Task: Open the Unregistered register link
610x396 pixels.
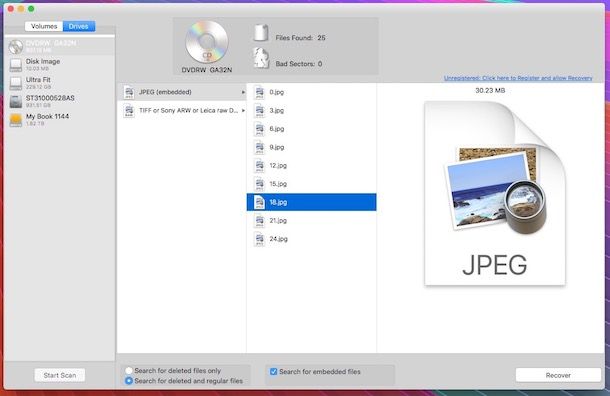Action: [x=518, y=78]
